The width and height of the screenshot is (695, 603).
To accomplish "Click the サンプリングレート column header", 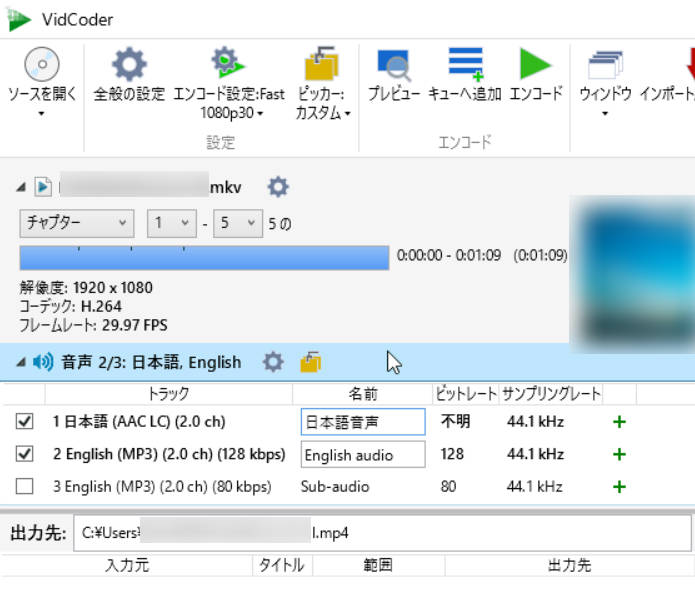I will click(551, 394).
